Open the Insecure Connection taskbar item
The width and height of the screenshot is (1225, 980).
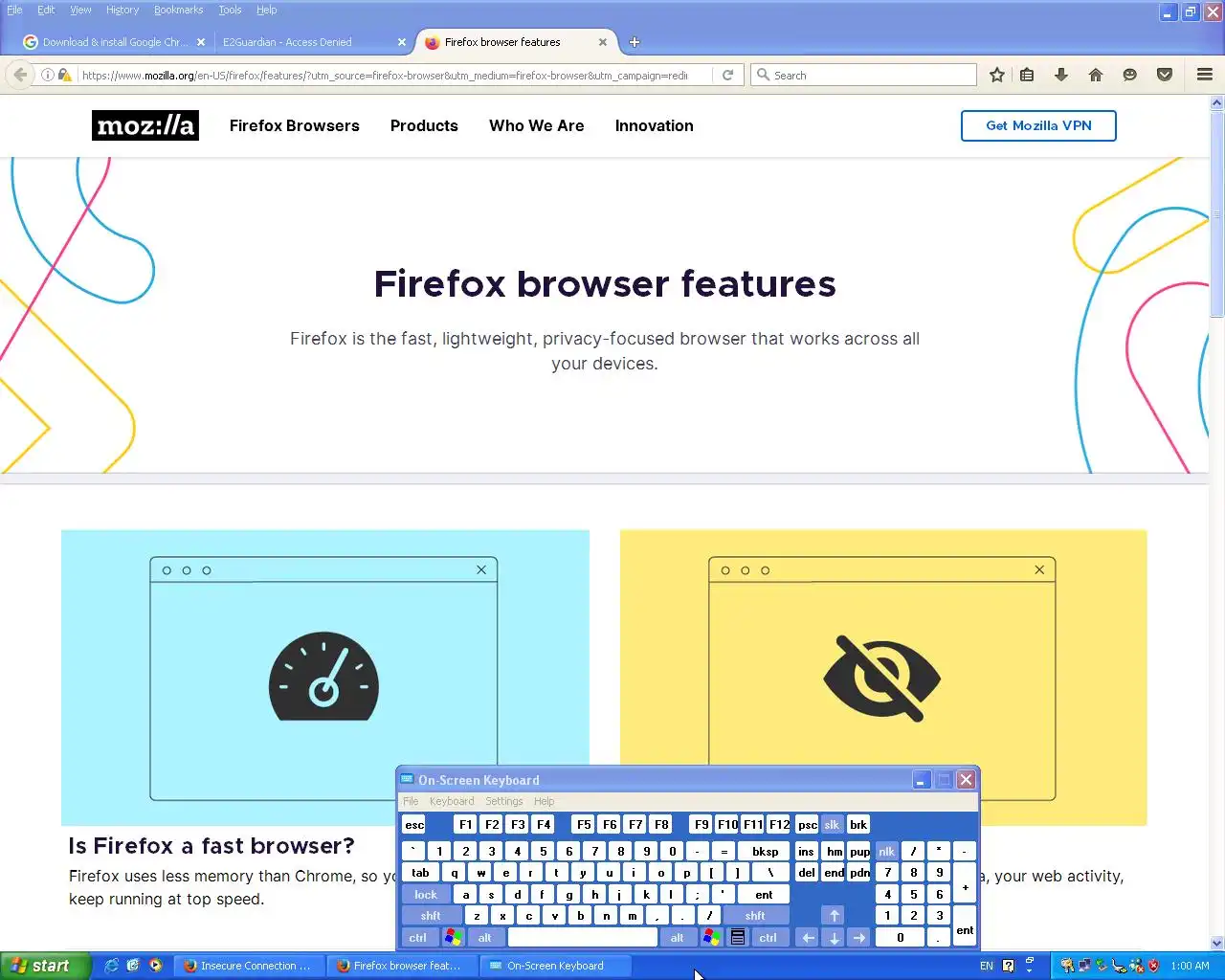[251, 966]
